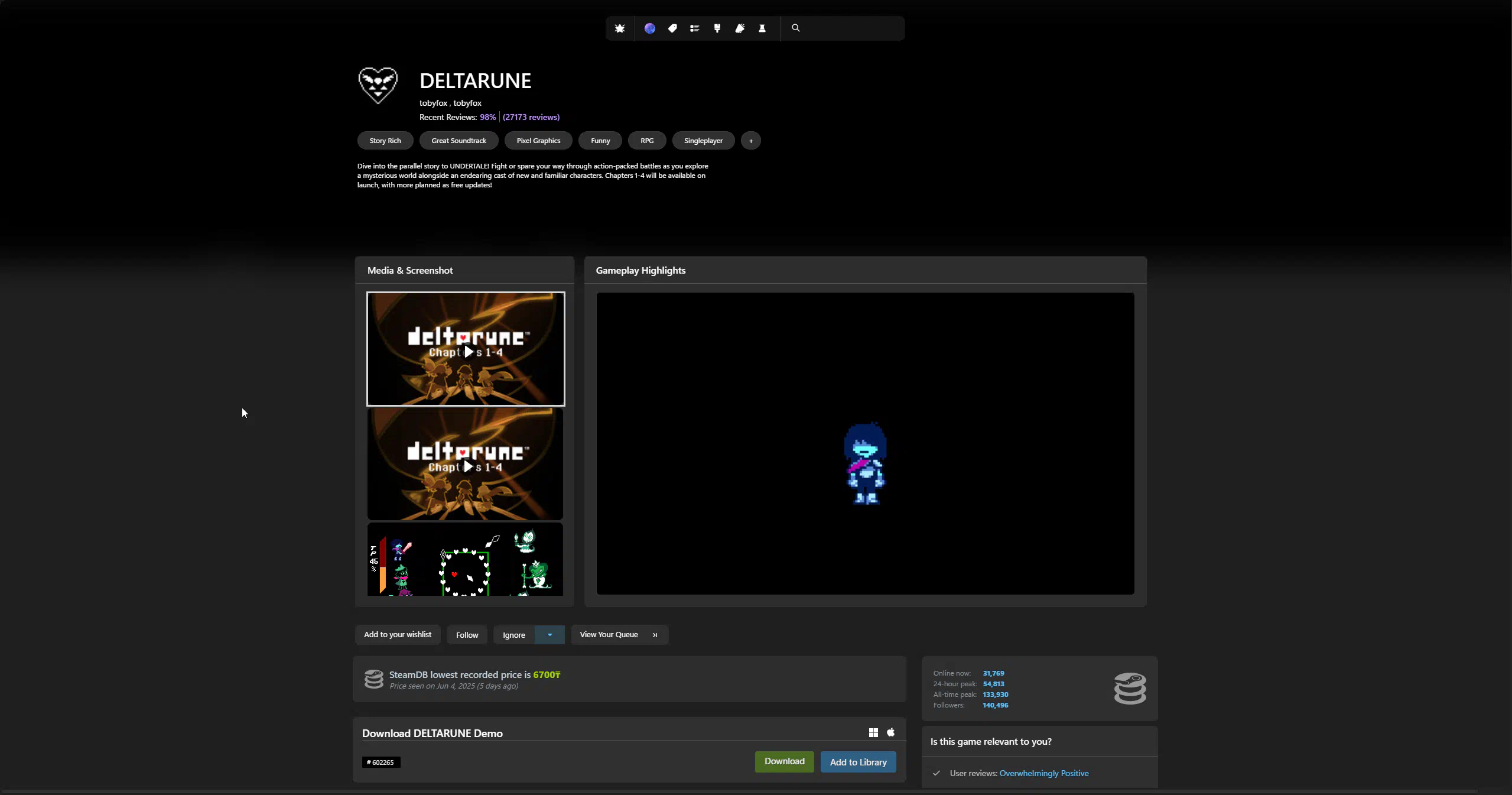Click the Online now 31,769 value
1512x795 pixels.
[x=993, y=673]
